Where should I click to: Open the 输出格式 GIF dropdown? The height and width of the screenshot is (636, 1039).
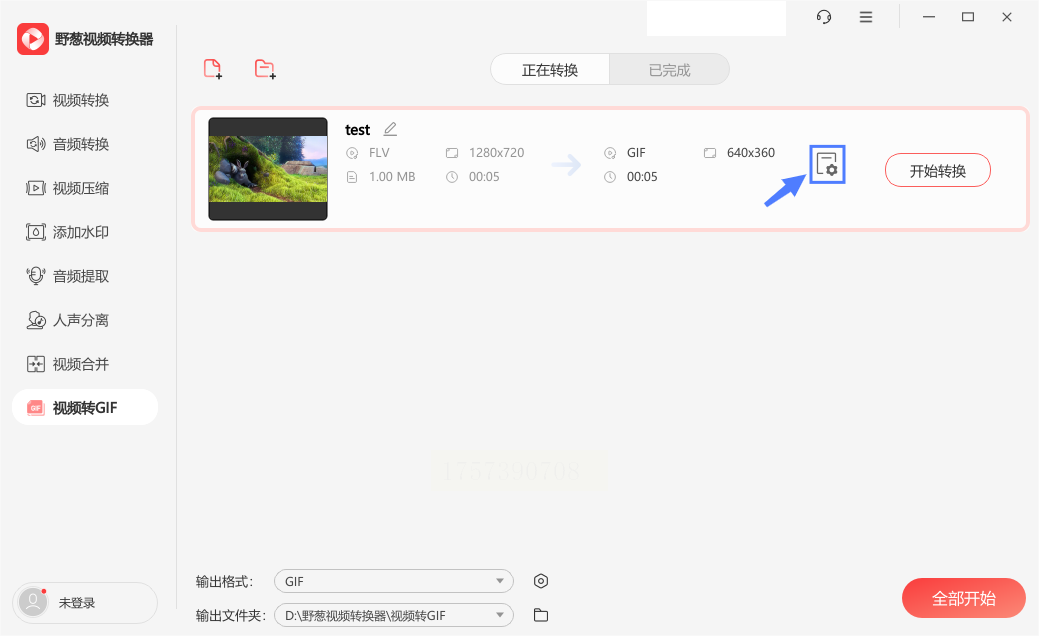point(394,581)
